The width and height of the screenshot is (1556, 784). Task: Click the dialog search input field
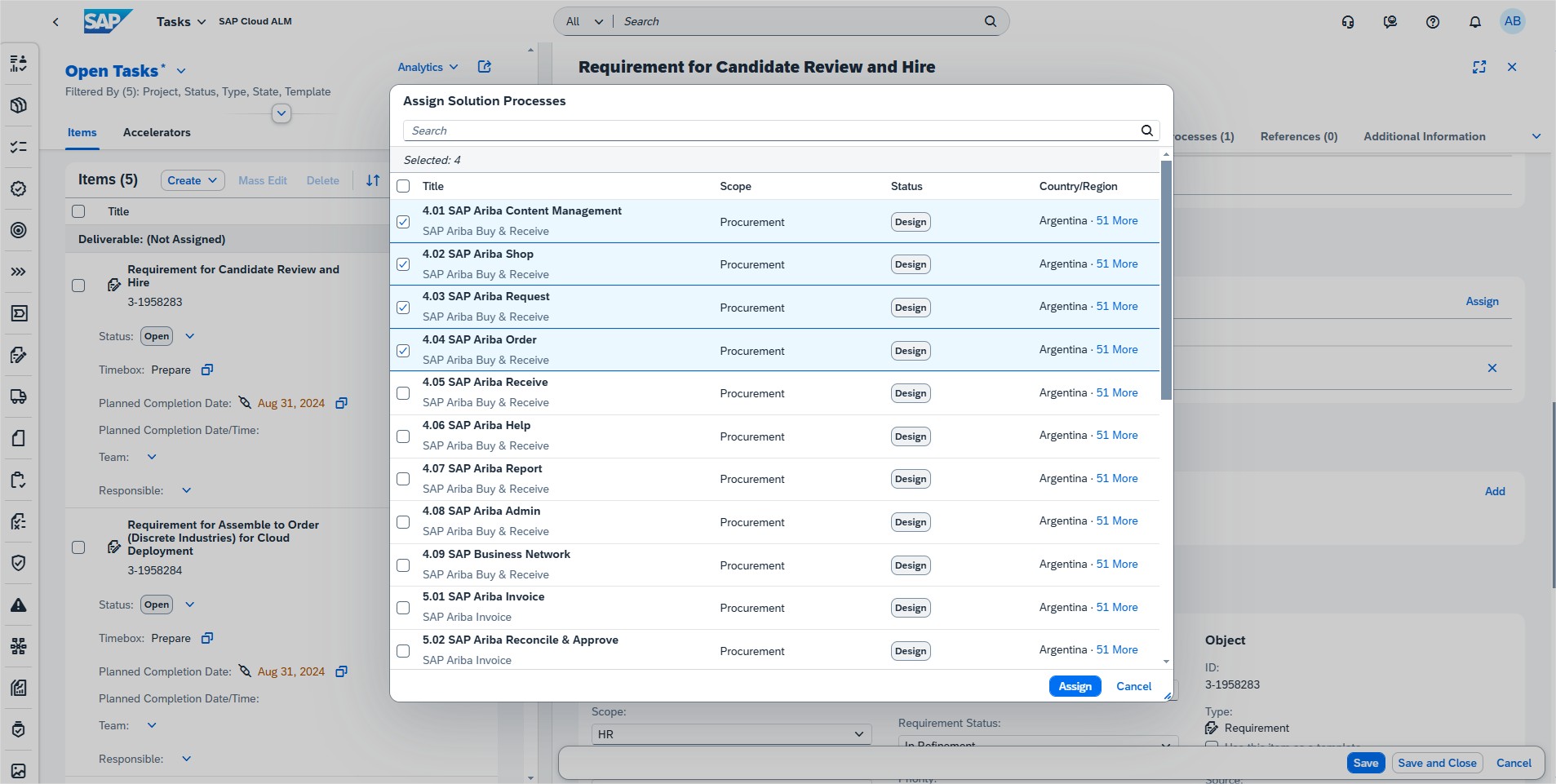coord(771,131)
